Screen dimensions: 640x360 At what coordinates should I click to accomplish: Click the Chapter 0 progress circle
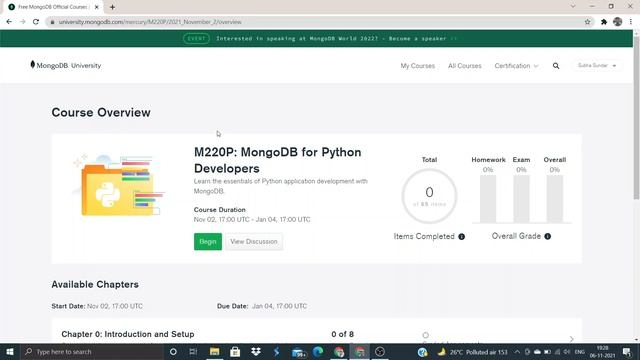[x=426, y=335]
